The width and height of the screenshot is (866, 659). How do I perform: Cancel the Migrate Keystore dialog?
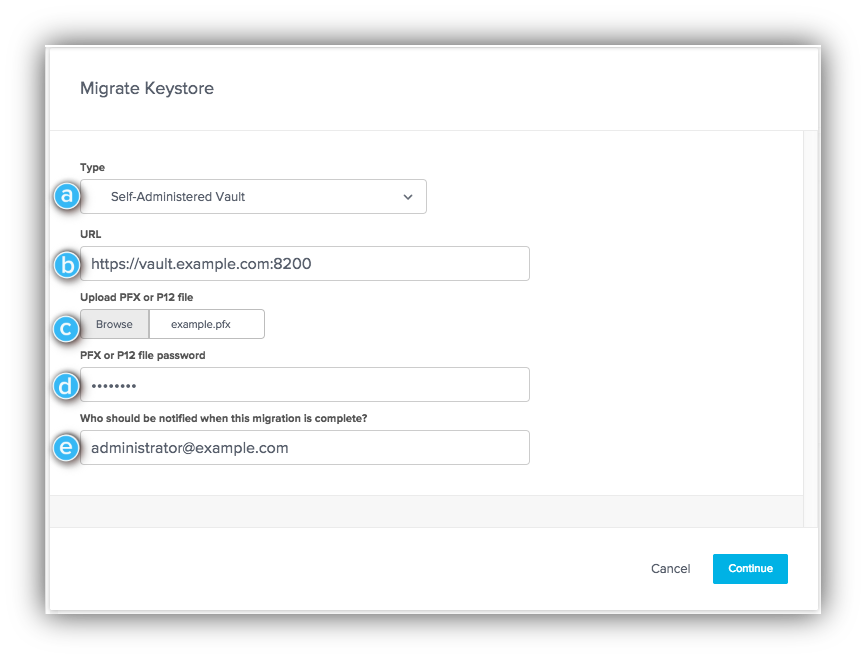coord(670,568)
